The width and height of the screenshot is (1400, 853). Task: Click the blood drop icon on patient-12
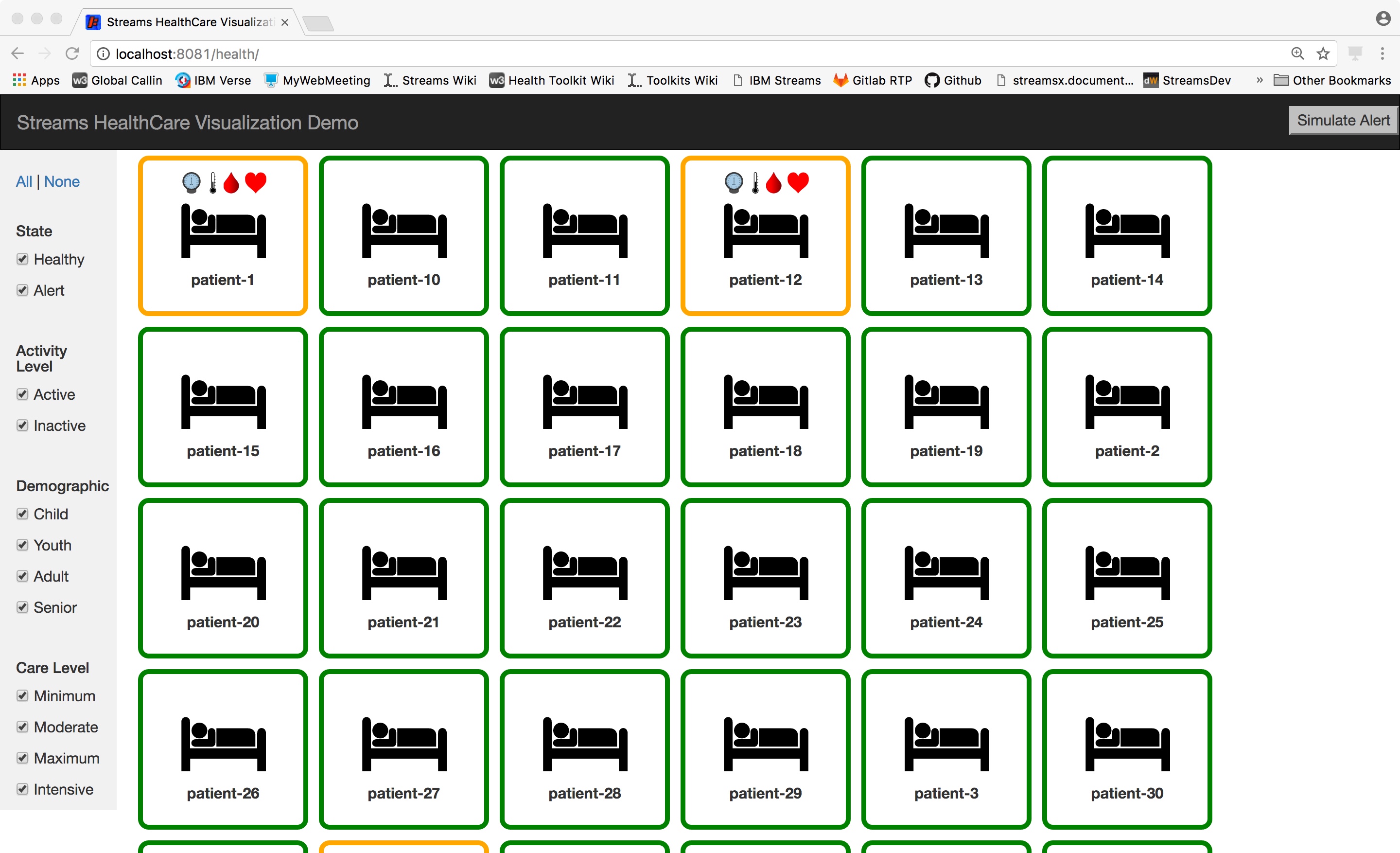774,183
